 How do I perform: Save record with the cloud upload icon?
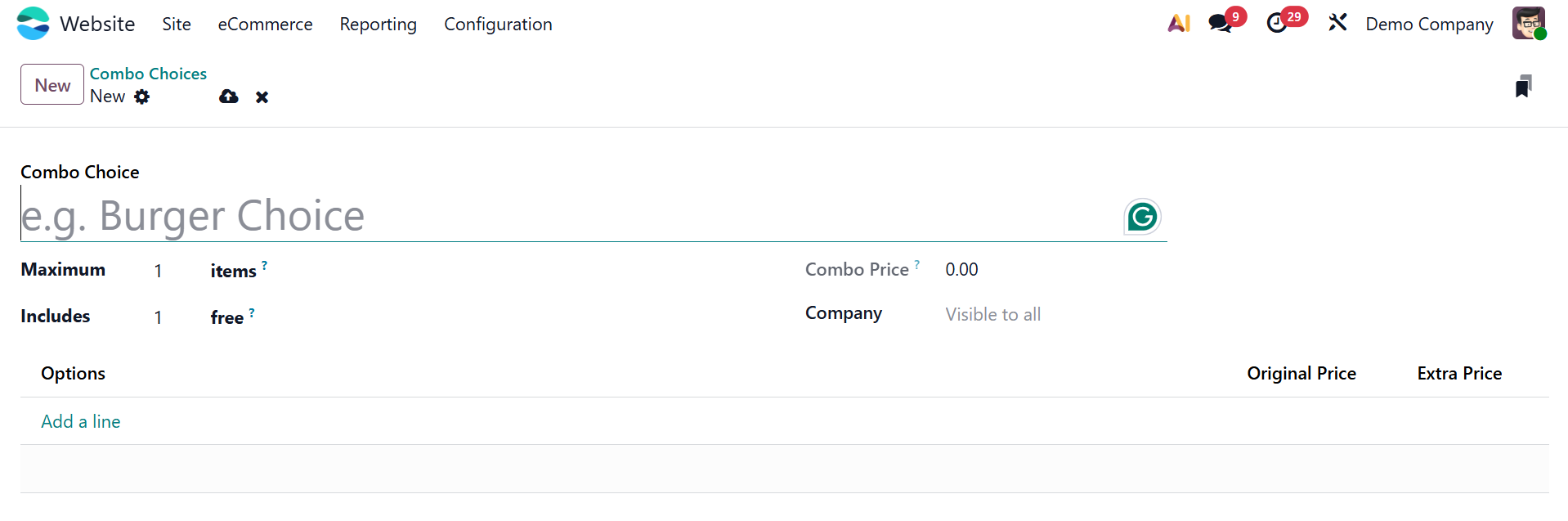[x=229, y=97]
